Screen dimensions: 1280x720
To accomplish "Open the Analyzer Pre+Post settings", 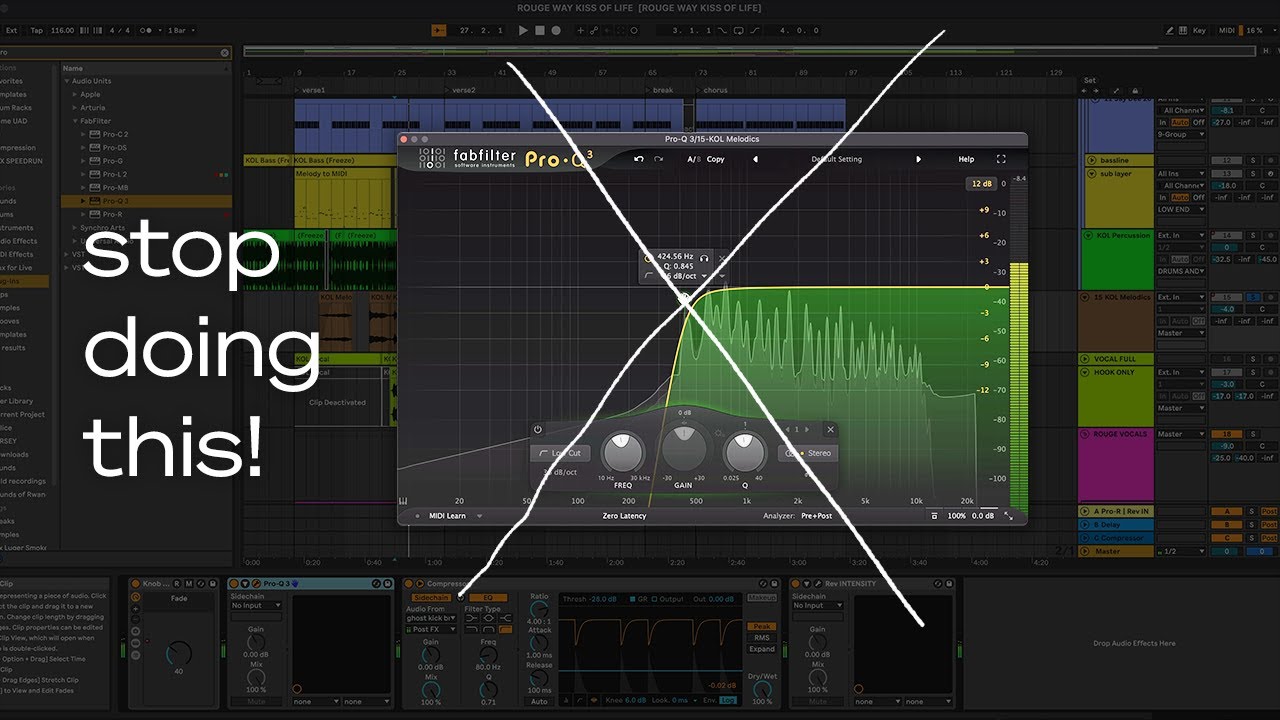I will click(816, 516).
